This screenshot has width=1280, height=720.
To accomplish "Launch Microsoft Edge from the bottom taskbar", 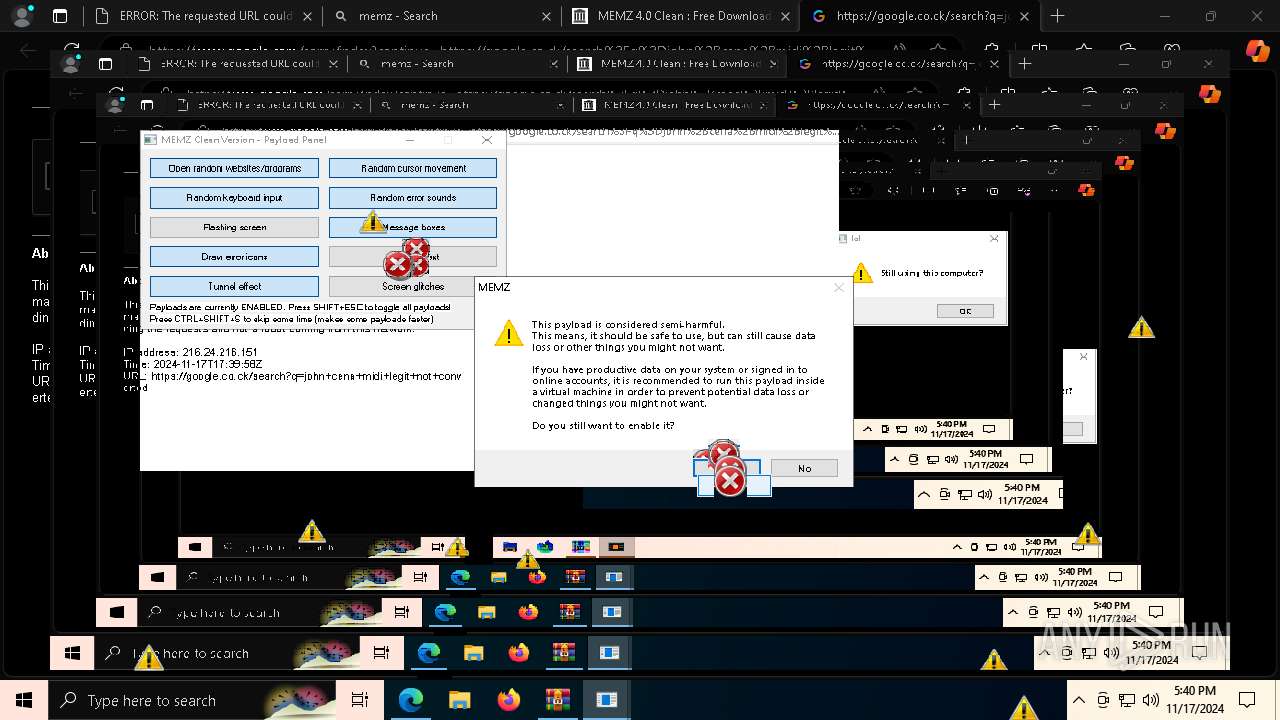I will pos(411,700).
